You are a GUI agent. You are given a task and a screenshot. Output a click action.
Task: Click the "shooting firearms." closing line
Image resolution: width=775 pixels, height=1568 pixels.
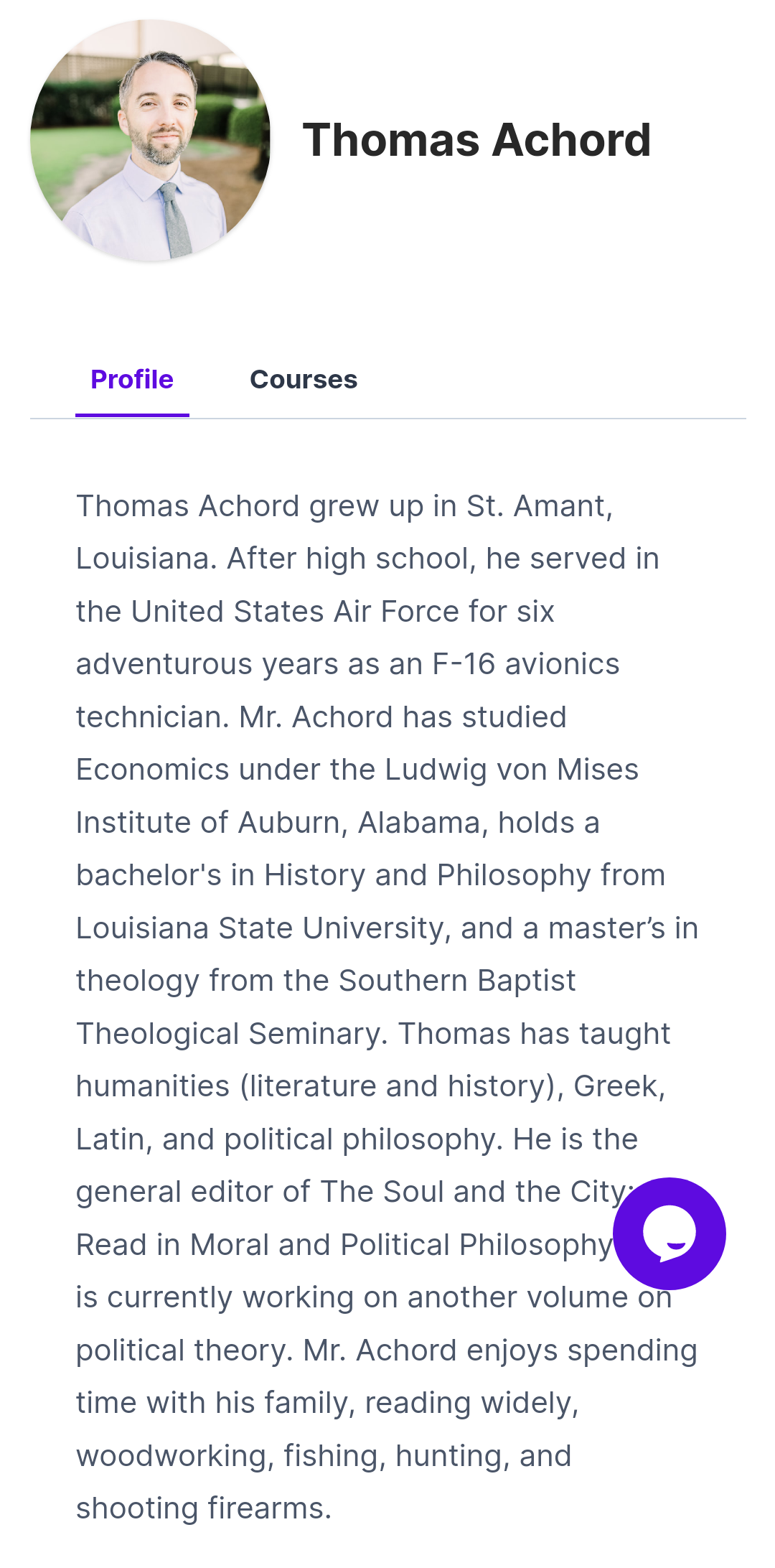point(204,1508)
